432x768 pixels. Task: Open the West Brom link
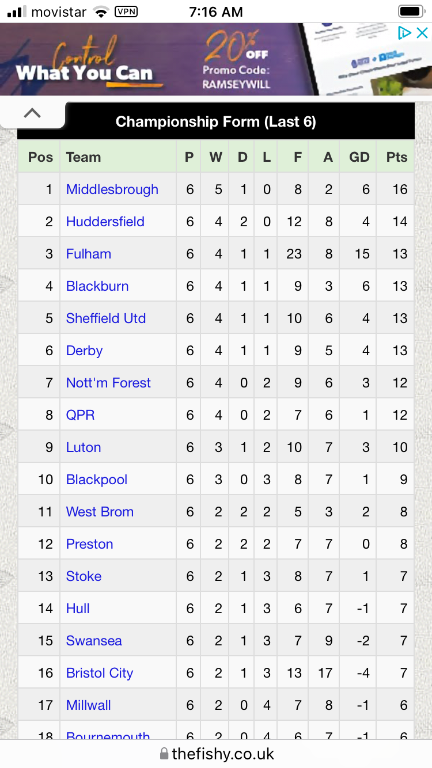pyautogui.click(x=100, y=512)
